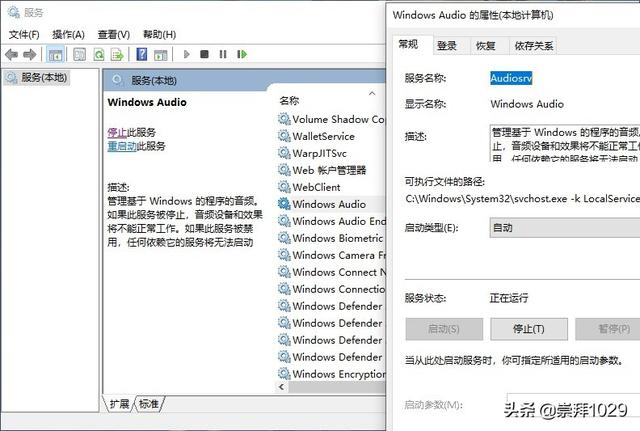This screenshot has width=640, height=431.
Task: Click gear icon beside WalletService
Action: [284, 136]
